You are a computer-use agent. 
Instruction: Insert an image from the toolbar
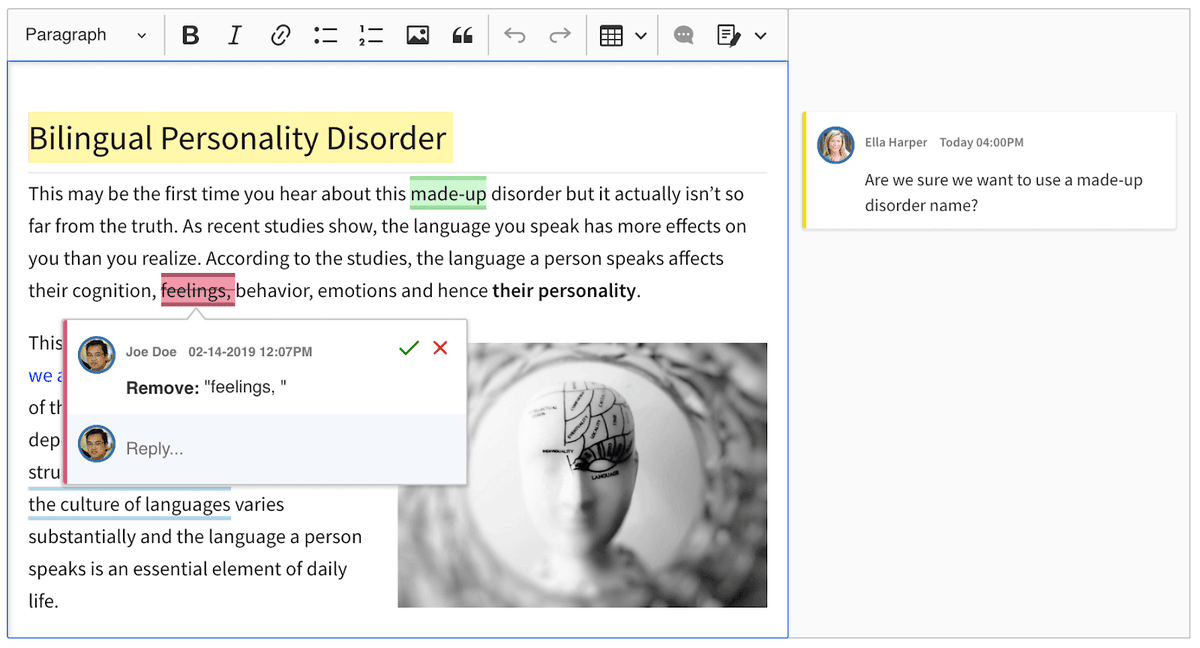pyautogui.click(x=417, y=35)
